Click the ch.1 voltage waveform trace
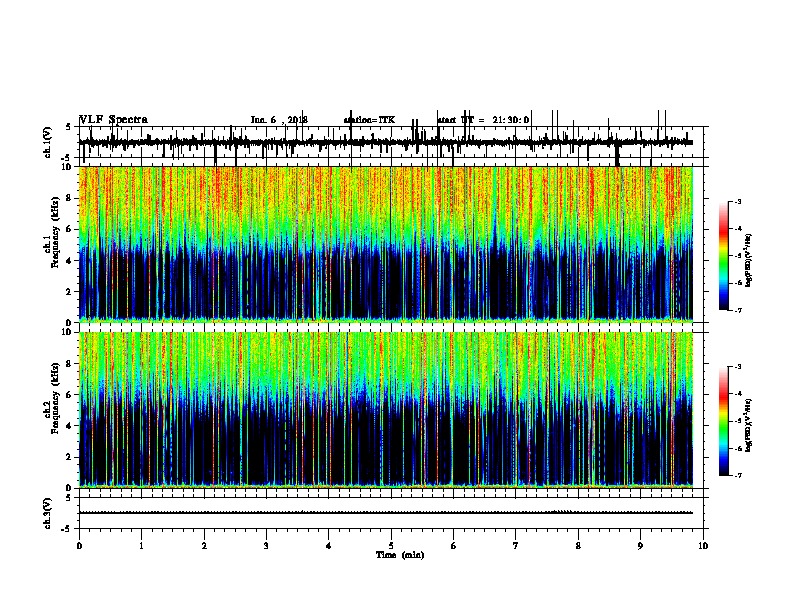Image resolution: width=792 pixels, height=612 pixels. [x=386, y=142]
